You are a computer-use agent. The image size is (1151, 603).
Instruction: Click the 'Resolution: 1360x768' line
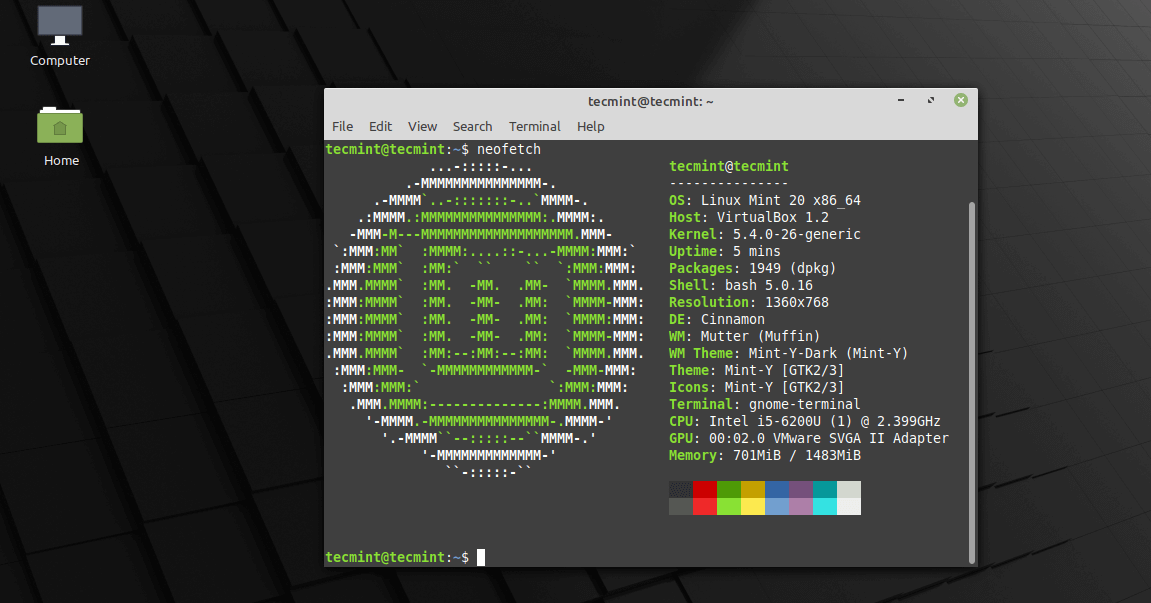click(x=749, y=302)
